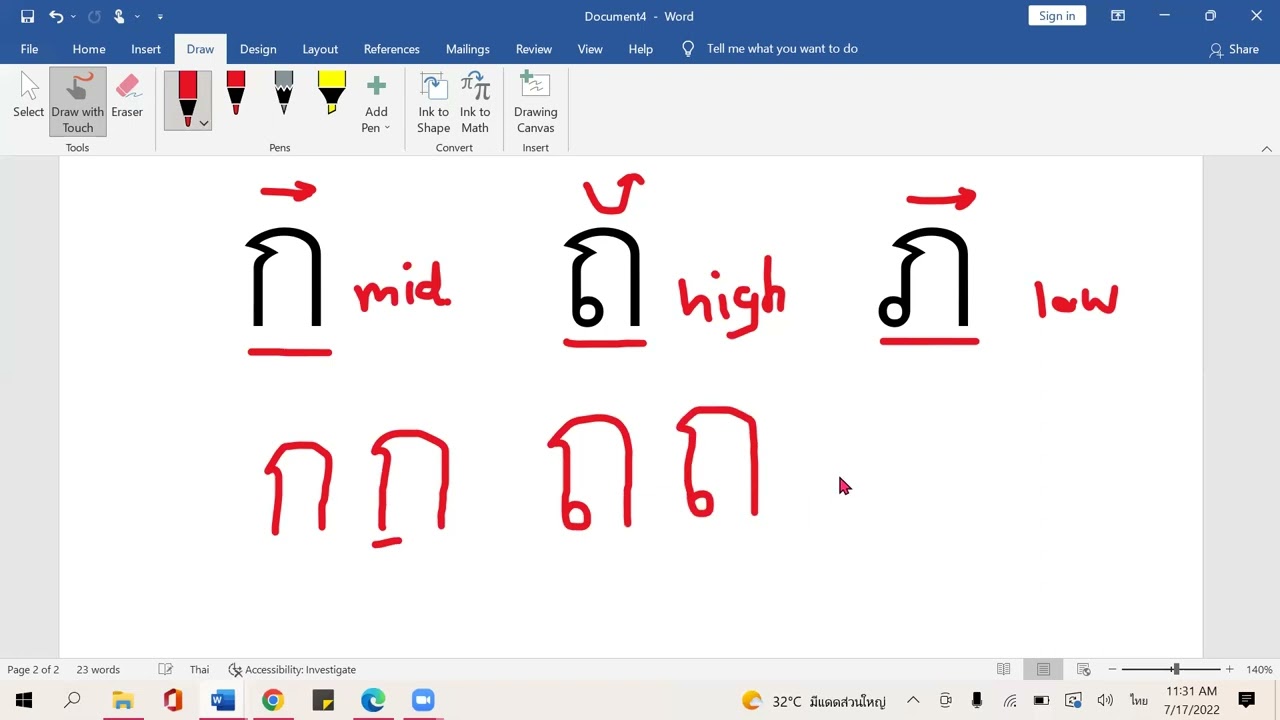Open Windows Search from the taskbar
Image resolution: width=1280 pixels, height=720 pixels.
coord(72,700)
